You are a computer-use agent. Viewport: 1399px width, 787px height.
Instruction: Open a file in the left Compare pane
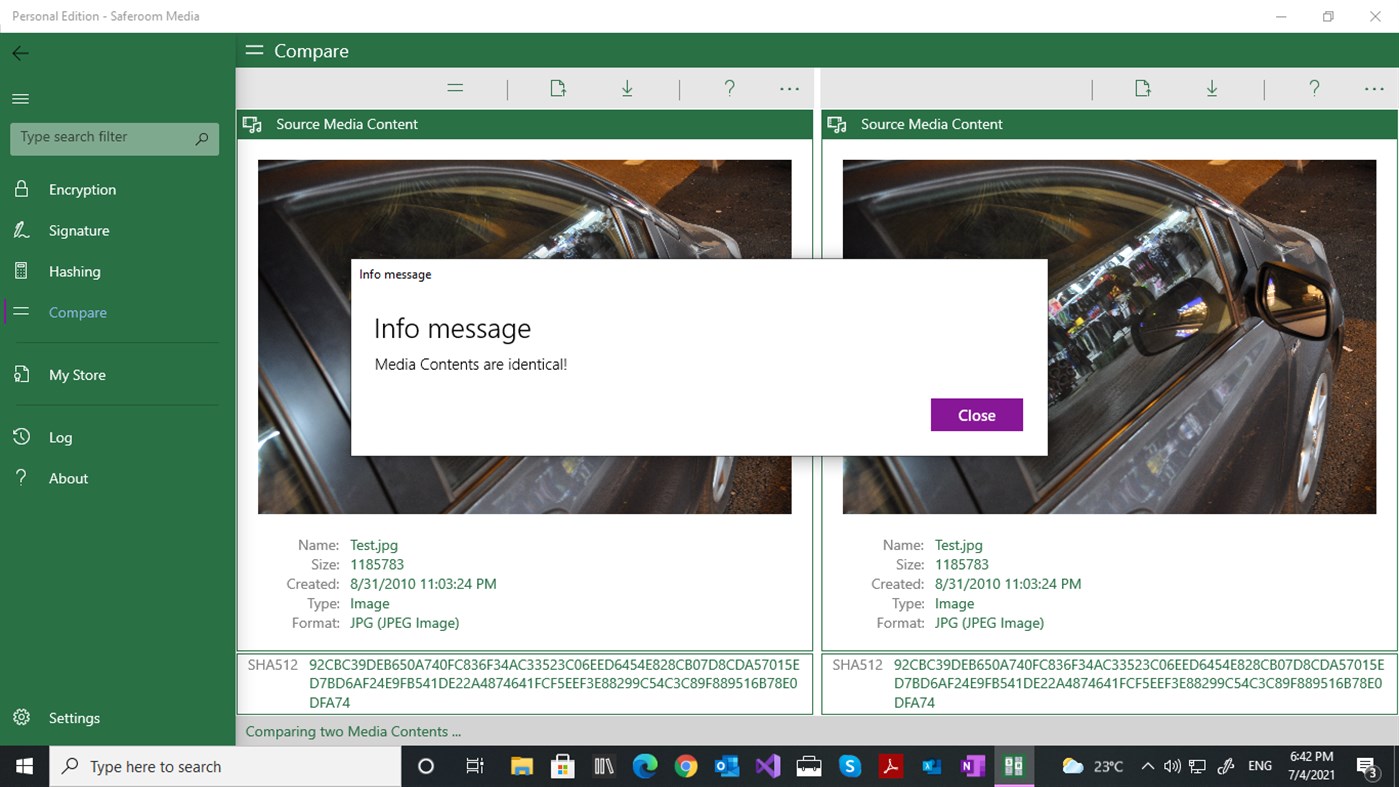coord(557,88)
